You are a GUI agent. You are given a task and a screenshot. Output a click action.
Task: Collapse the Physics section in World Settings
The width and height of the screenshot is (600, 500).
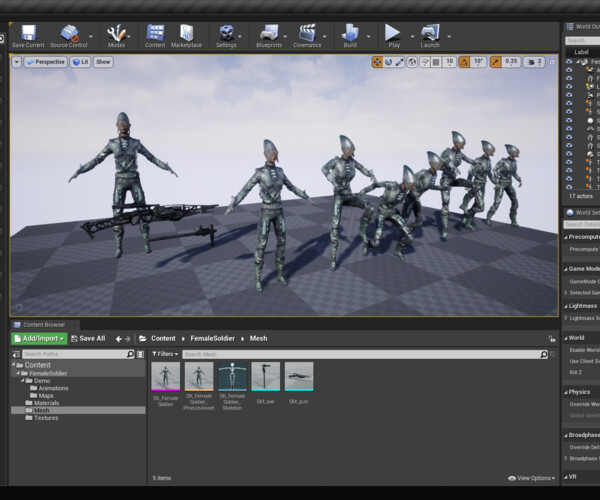pos(566,392)
